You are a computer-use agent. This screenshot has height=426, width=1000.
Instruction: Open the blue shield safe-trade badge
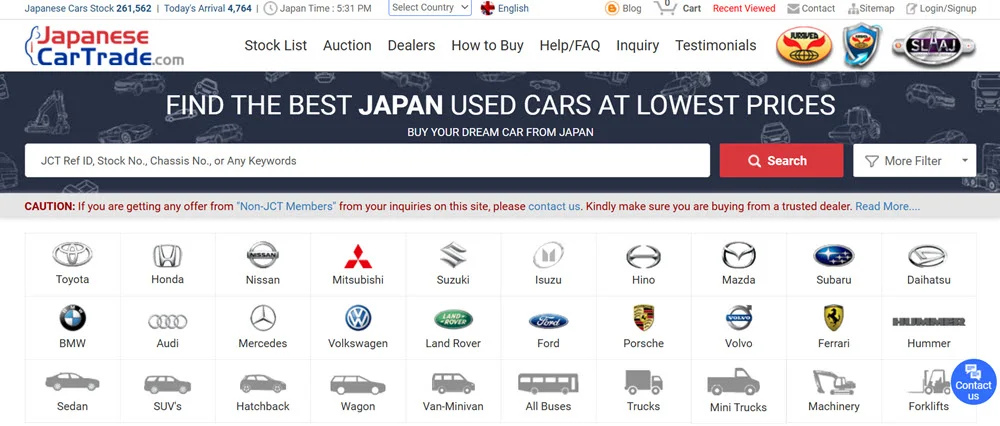(x=862, y=45)
